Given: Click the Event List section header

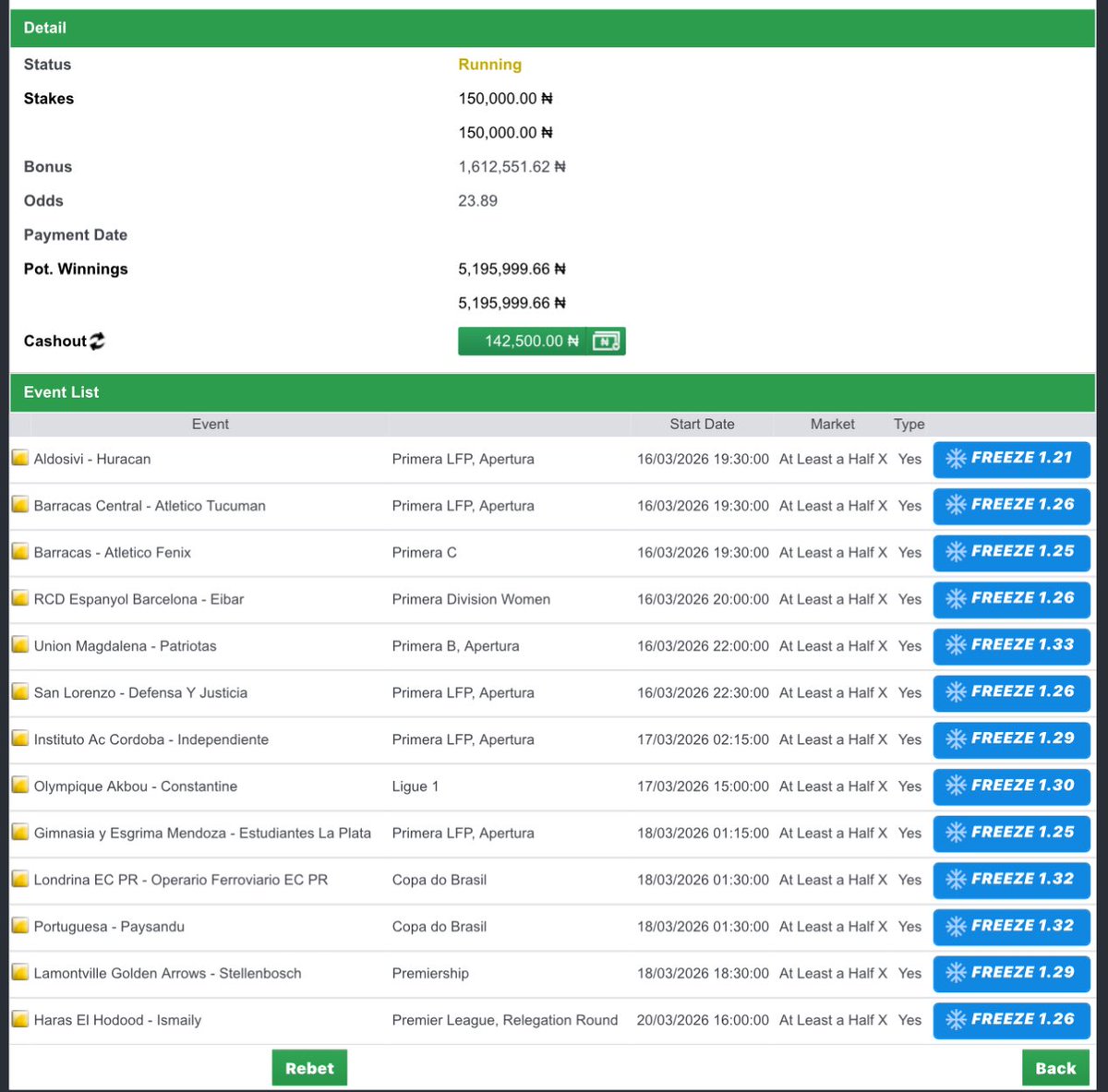Looking at the screenshot, I should [x=552, y=392].
